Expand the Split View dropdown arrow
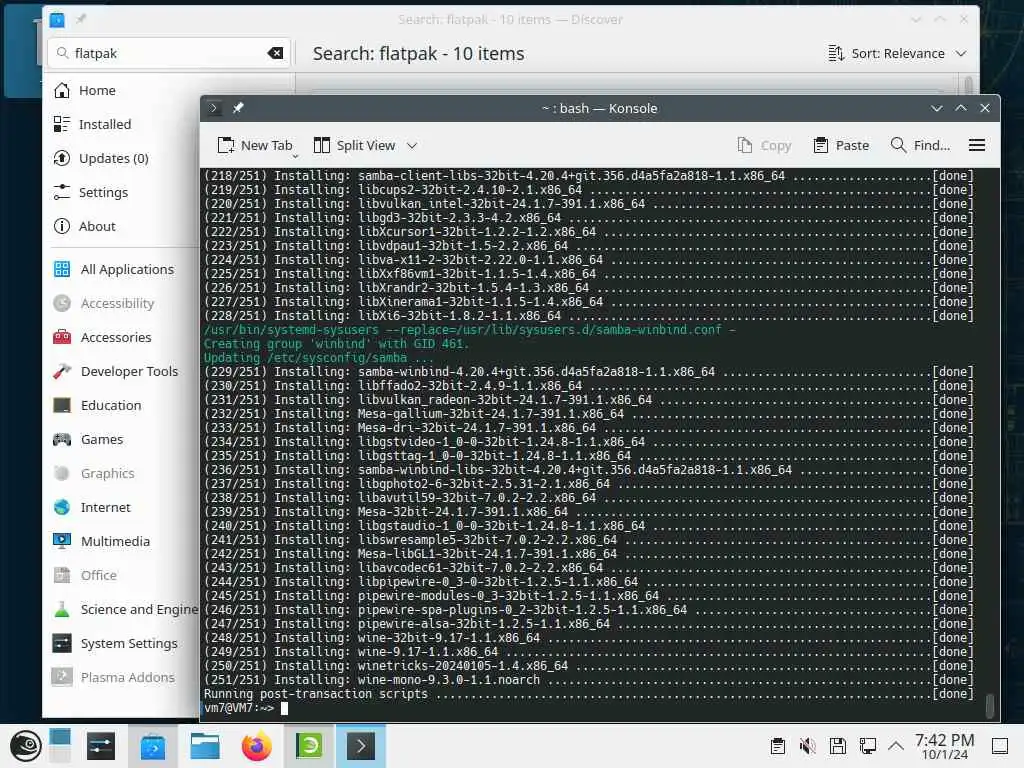 [x=412, y=145]
